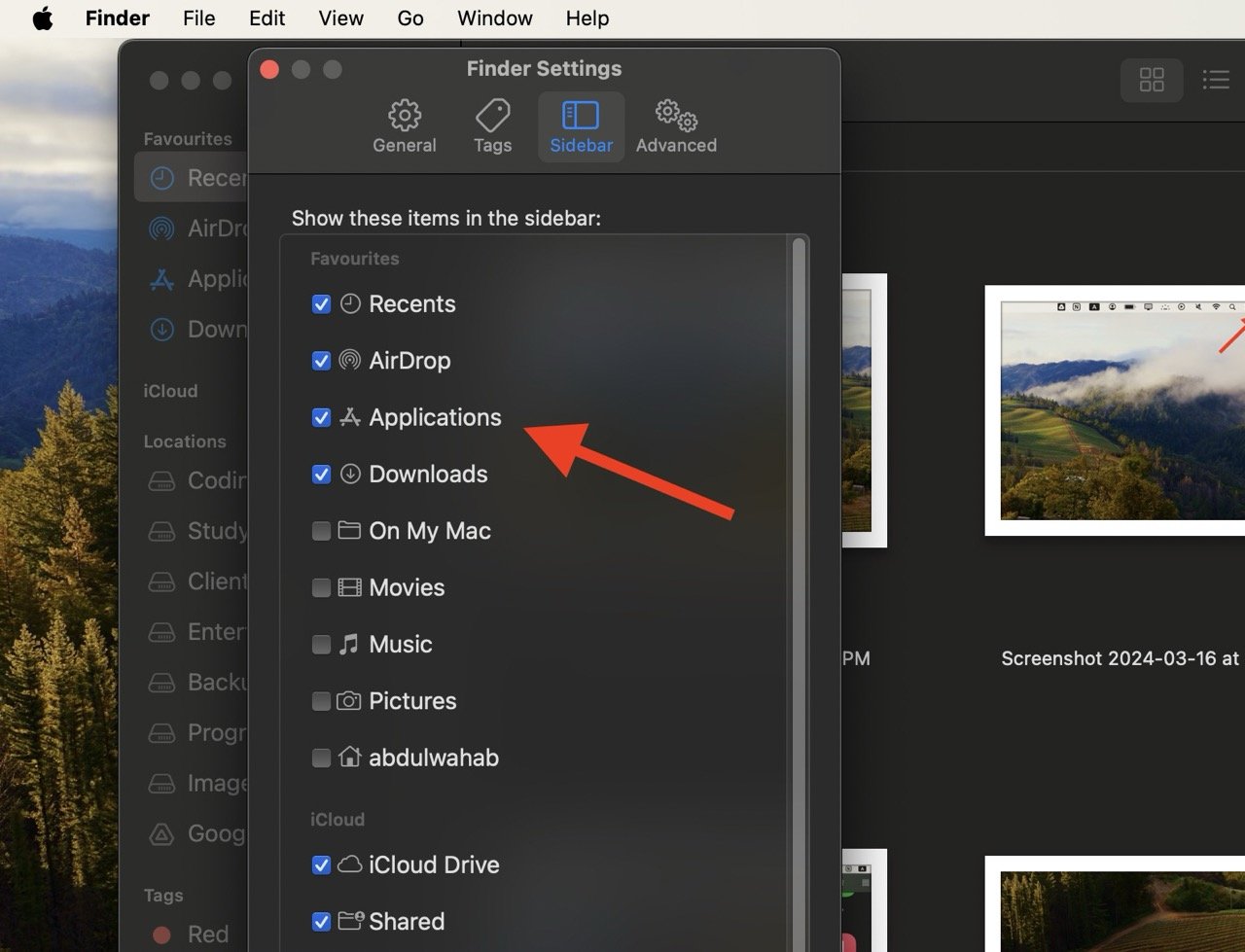Click the clock icon beside Recents in settings

click(x=350, y=304)
